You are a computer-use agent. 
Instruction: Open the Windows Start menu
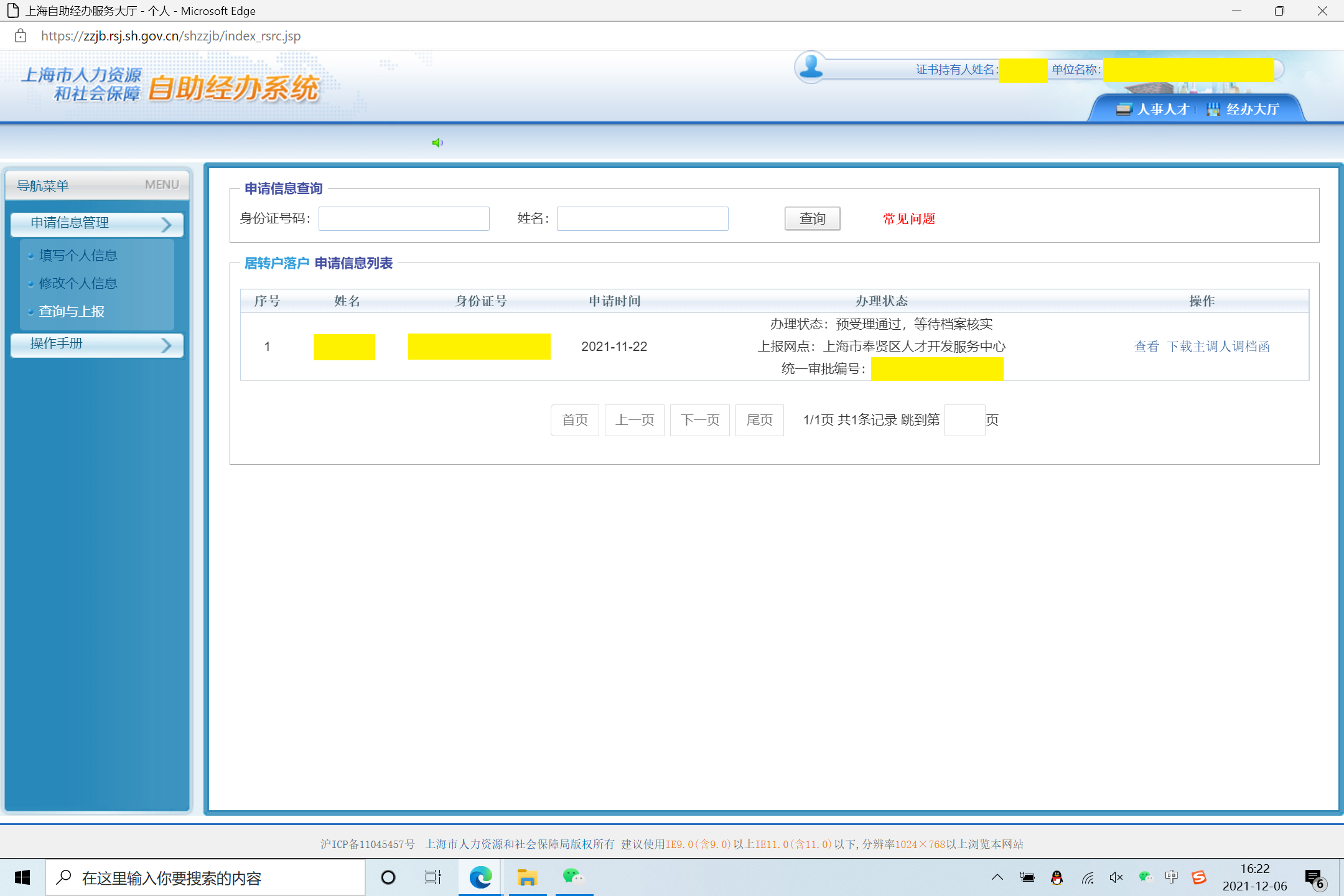point(22,878)
